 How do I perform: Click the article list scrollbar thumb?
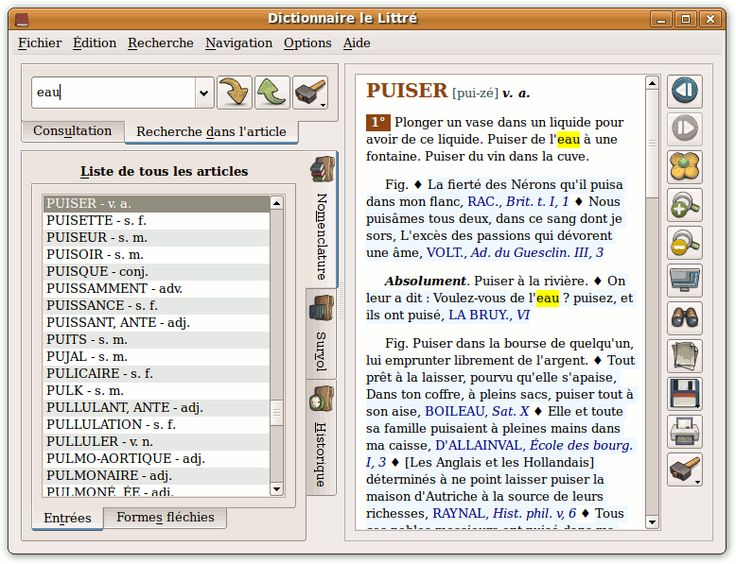tap(276, 412)
